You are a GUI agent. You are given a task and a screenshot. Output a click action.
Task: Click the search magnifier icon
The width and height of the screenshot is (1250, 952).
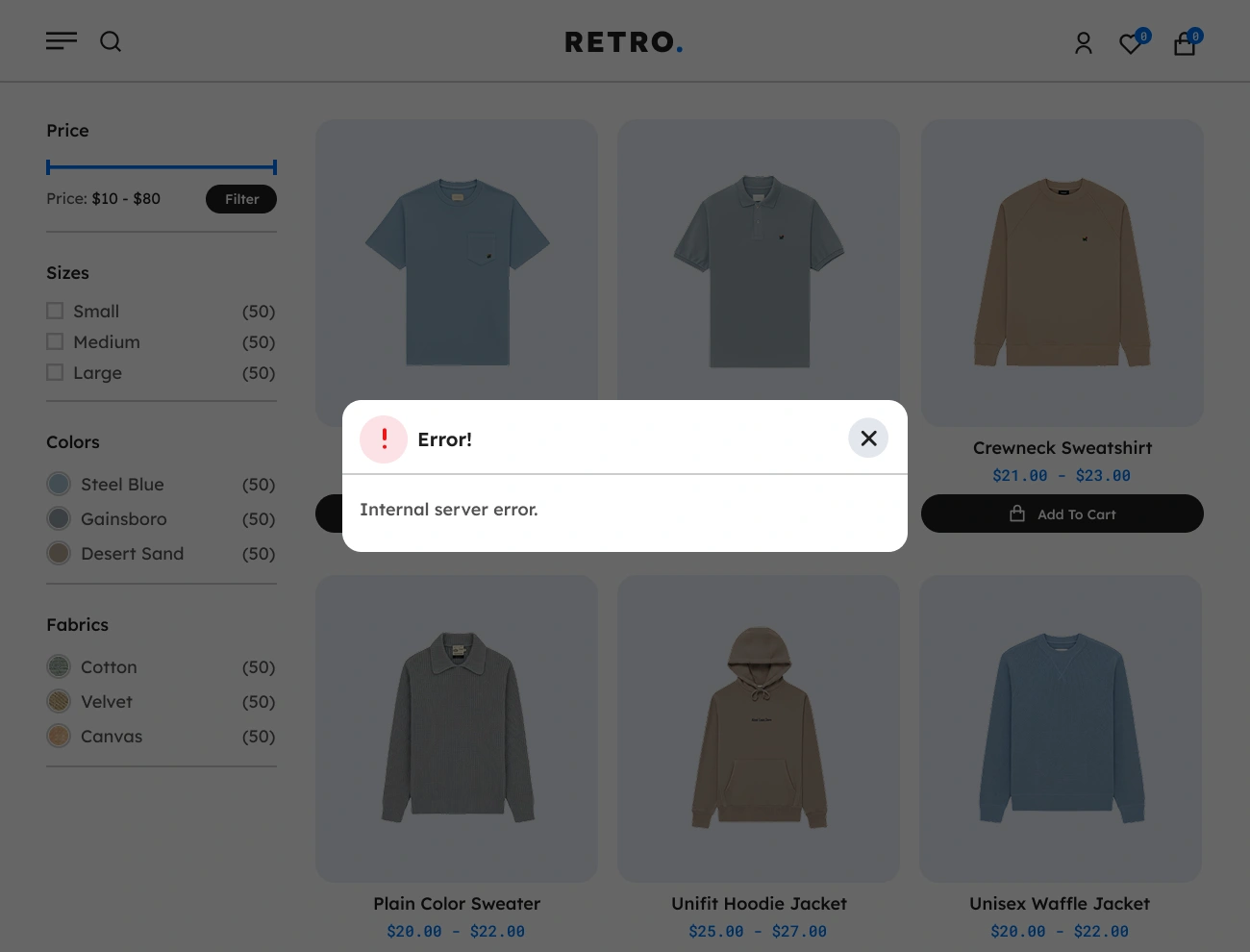tap(111, 41)
